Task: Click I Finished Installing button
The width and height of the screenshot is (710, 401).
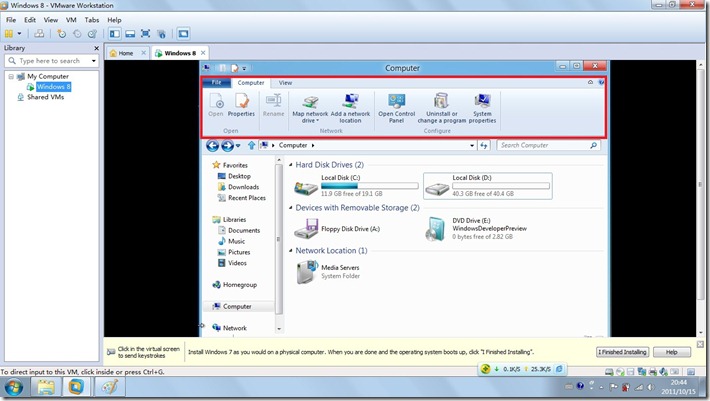Action: [622, 352]
